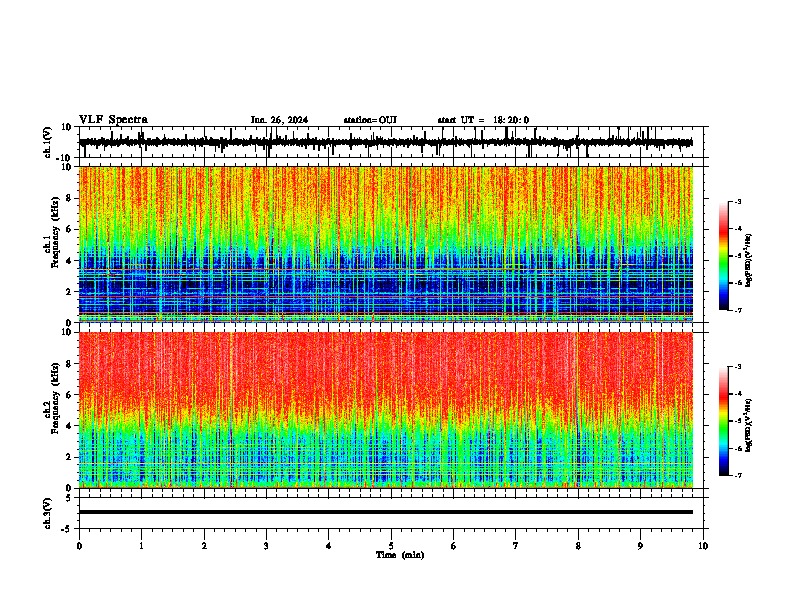
Task: Click inside the ch.2 spectrogram panel
Action: click(x=386, y=410)
